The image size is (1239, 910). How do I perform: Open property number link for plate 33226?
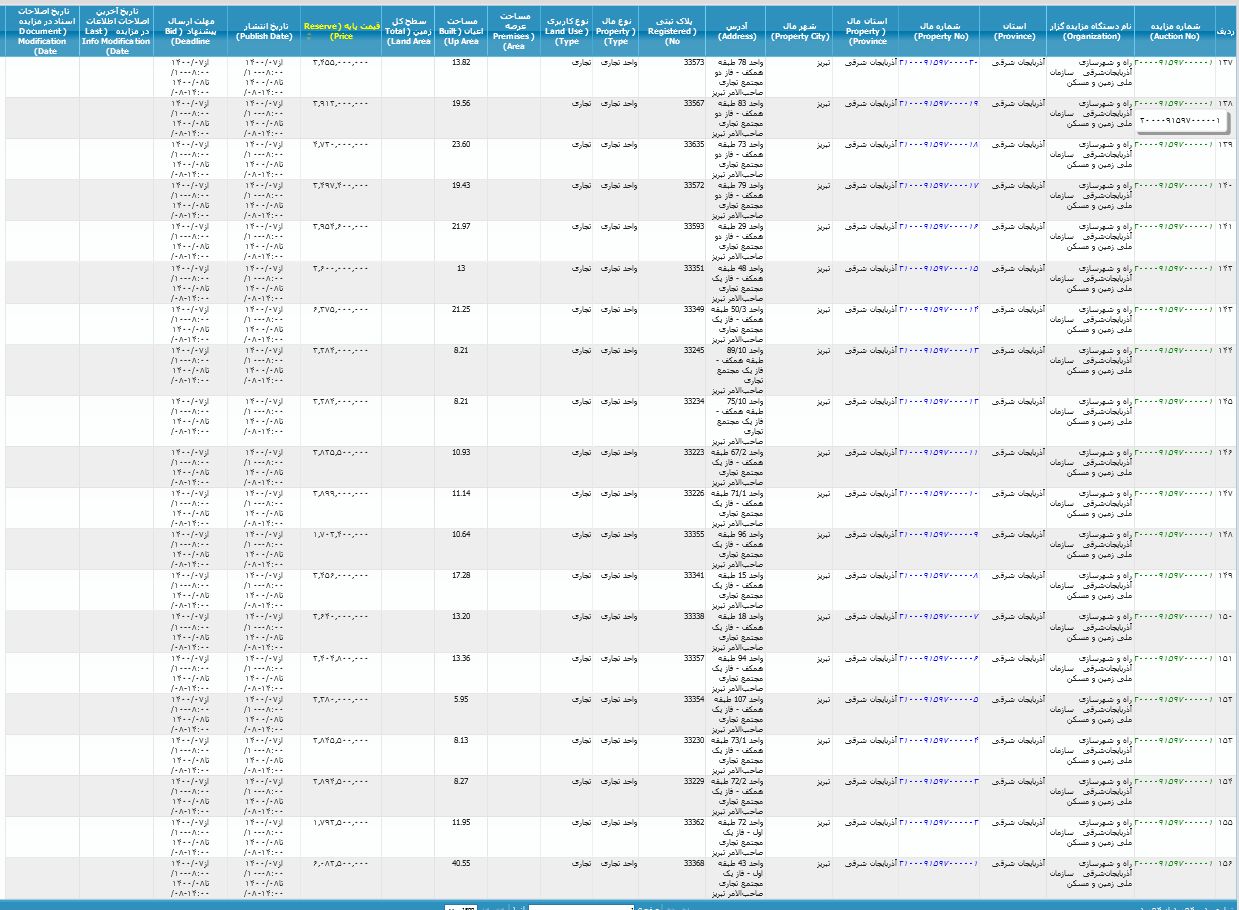pyautogui.click(x=939, y=493)
